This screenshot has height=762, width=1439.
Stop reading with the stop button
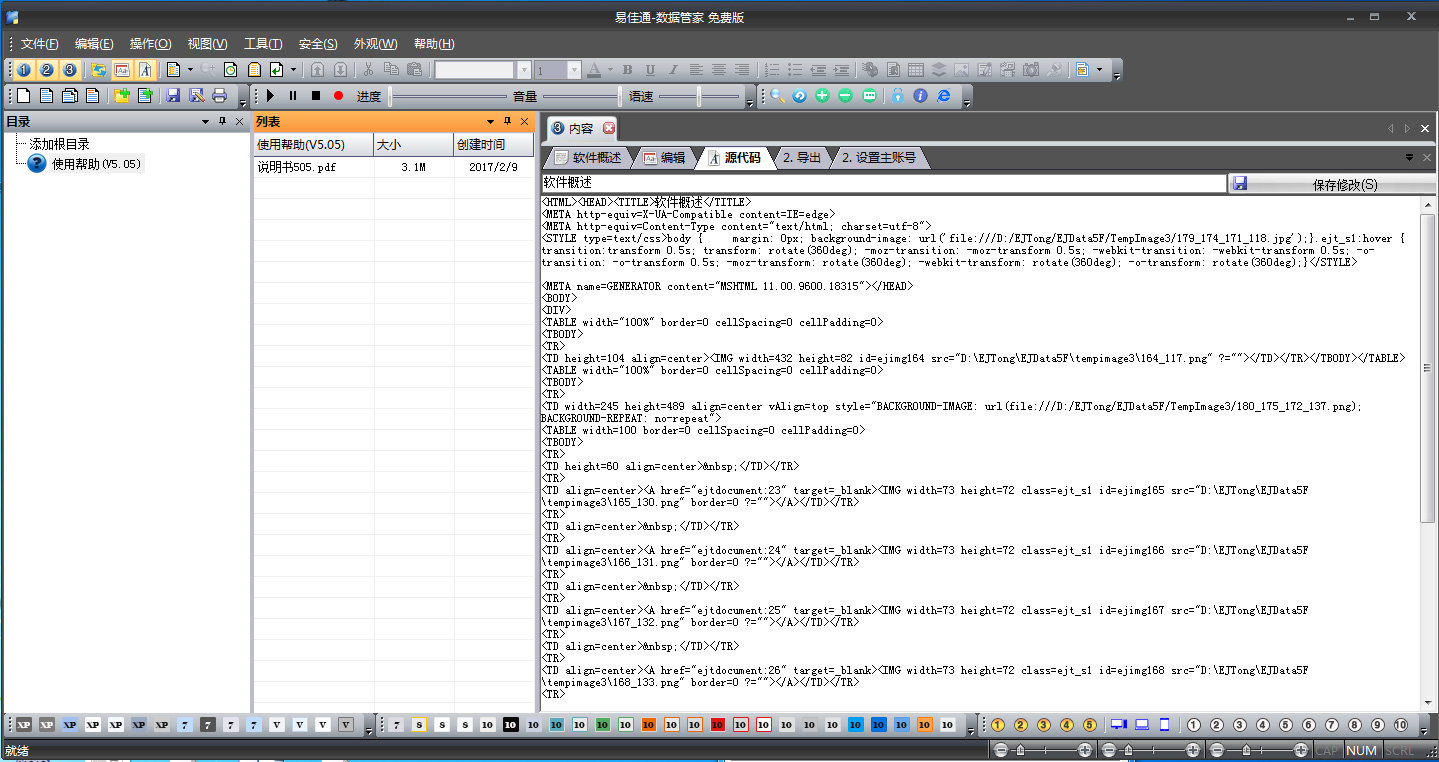[316, 96]
